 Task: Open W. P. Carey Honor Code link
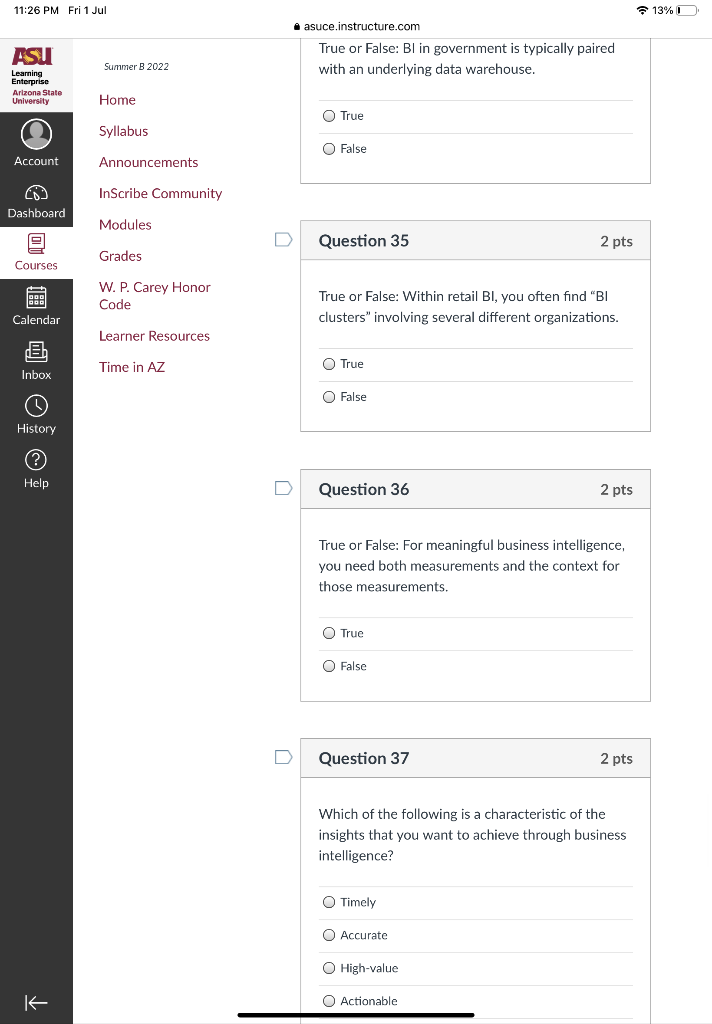click(x=155, y=296)
